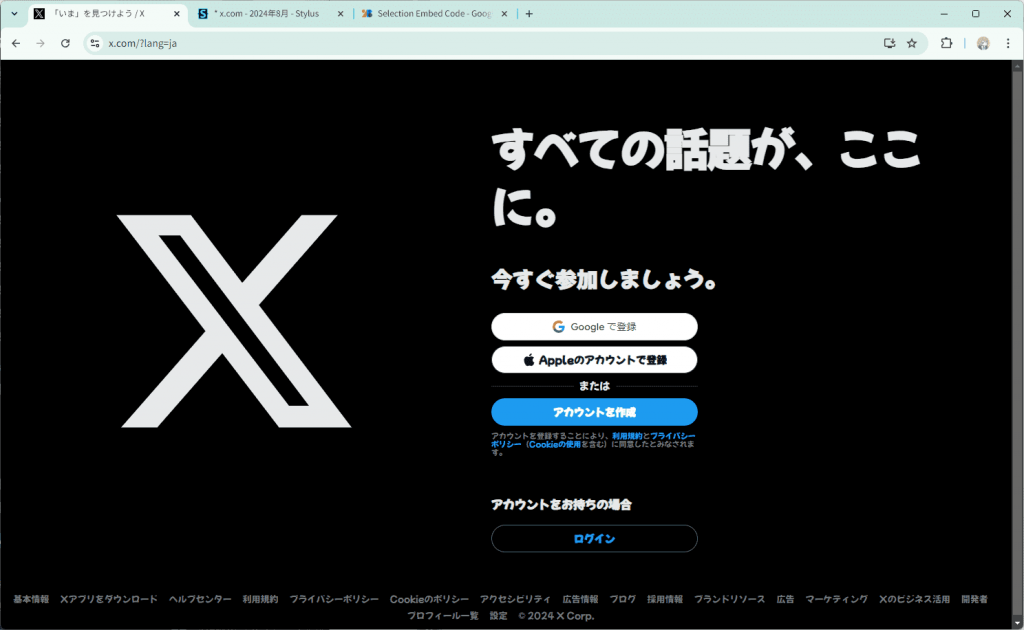
Task: Minimize the browser window
Action: click(944, 14)
